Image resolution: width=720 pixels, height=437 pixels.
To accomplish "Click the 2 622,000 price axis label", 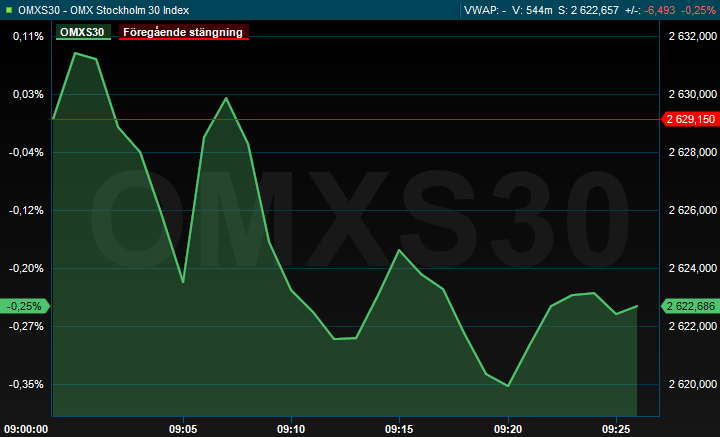I will tap(692, 326).
